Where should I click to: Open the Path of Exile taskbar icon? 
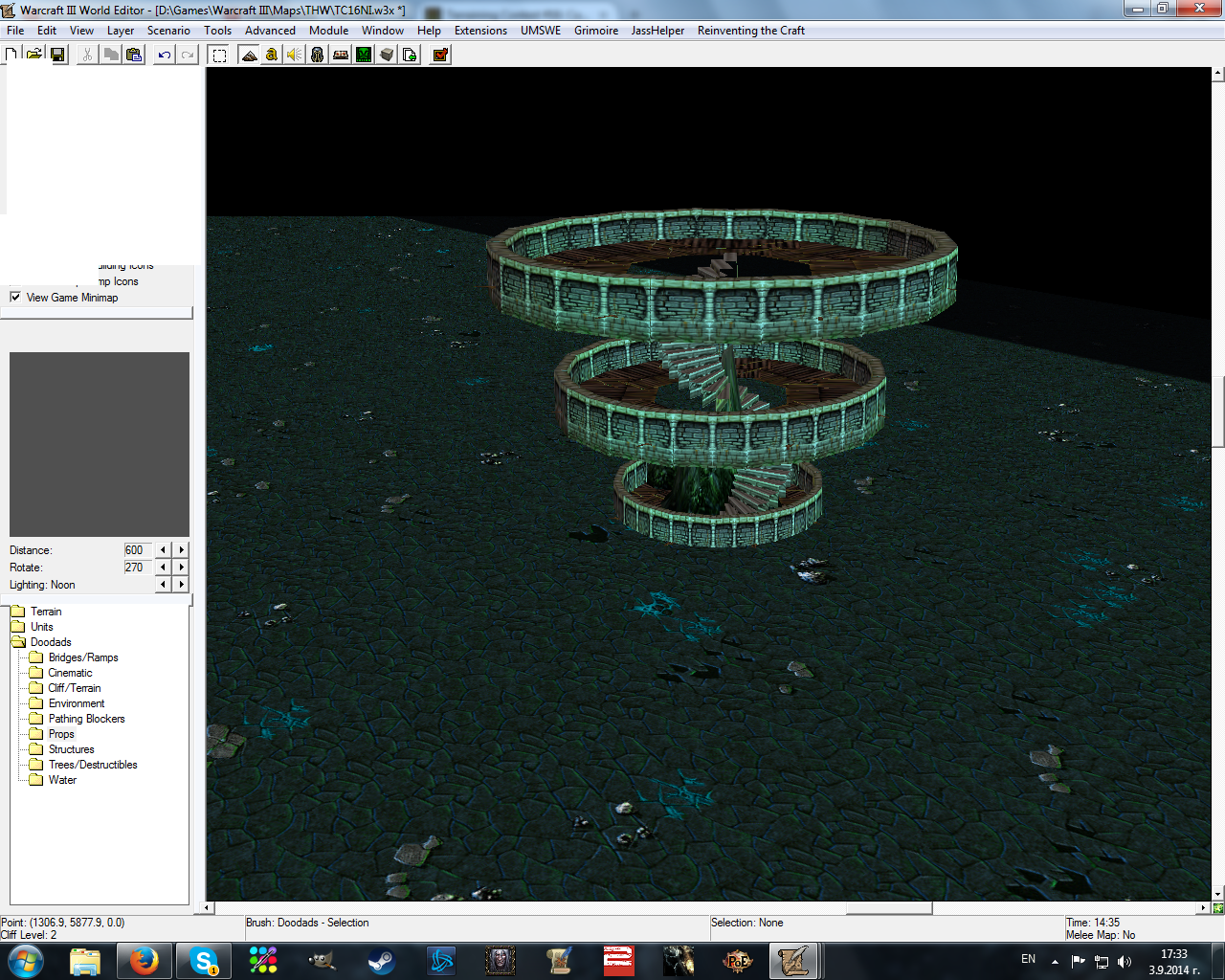738,960
